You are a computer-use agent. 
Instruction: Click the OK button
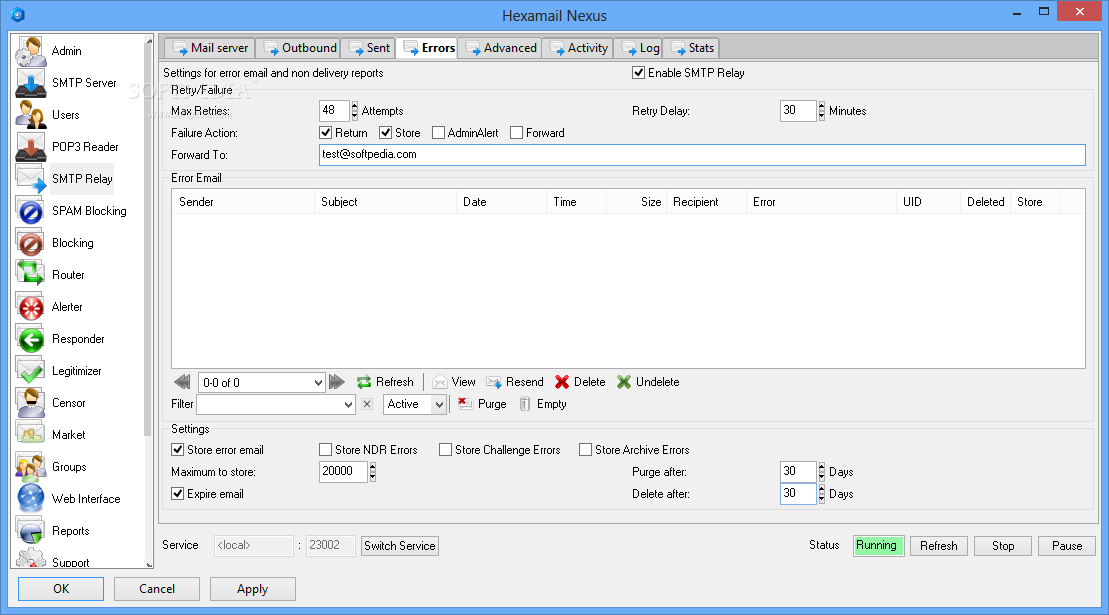click(x=61, y=589)
